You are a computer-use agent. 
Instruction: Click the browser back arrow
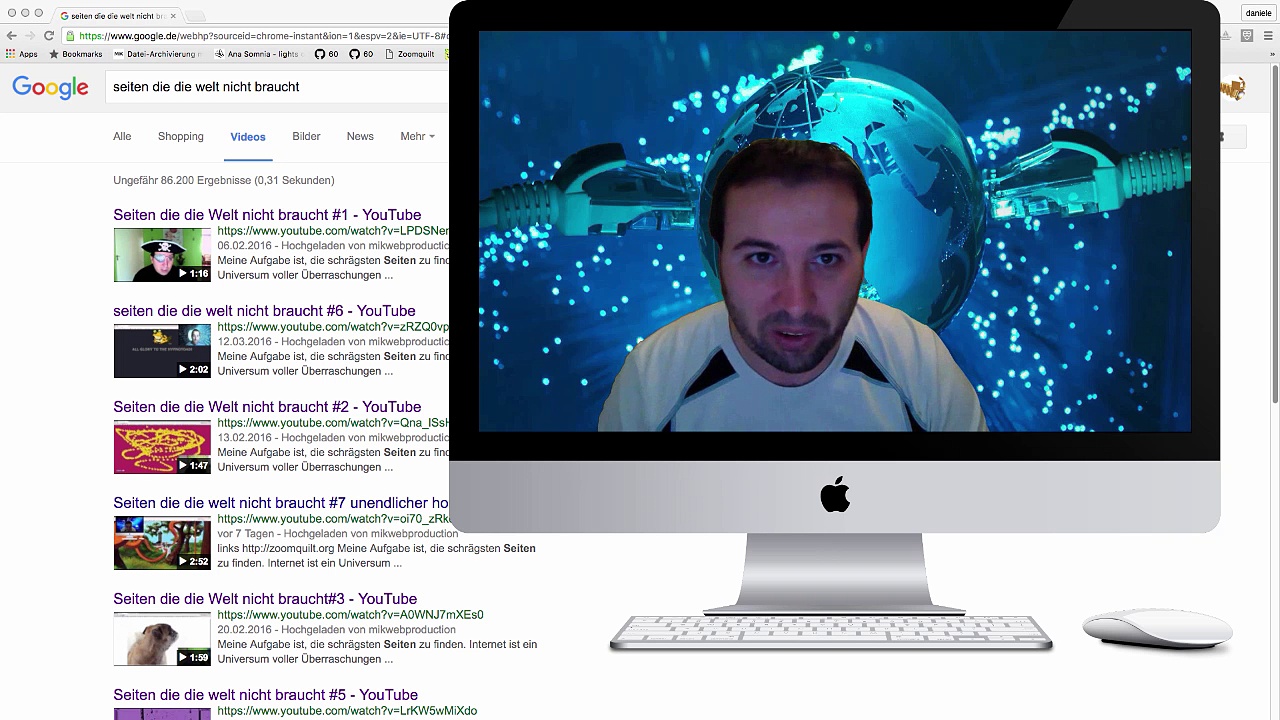[x=12, y=35]
